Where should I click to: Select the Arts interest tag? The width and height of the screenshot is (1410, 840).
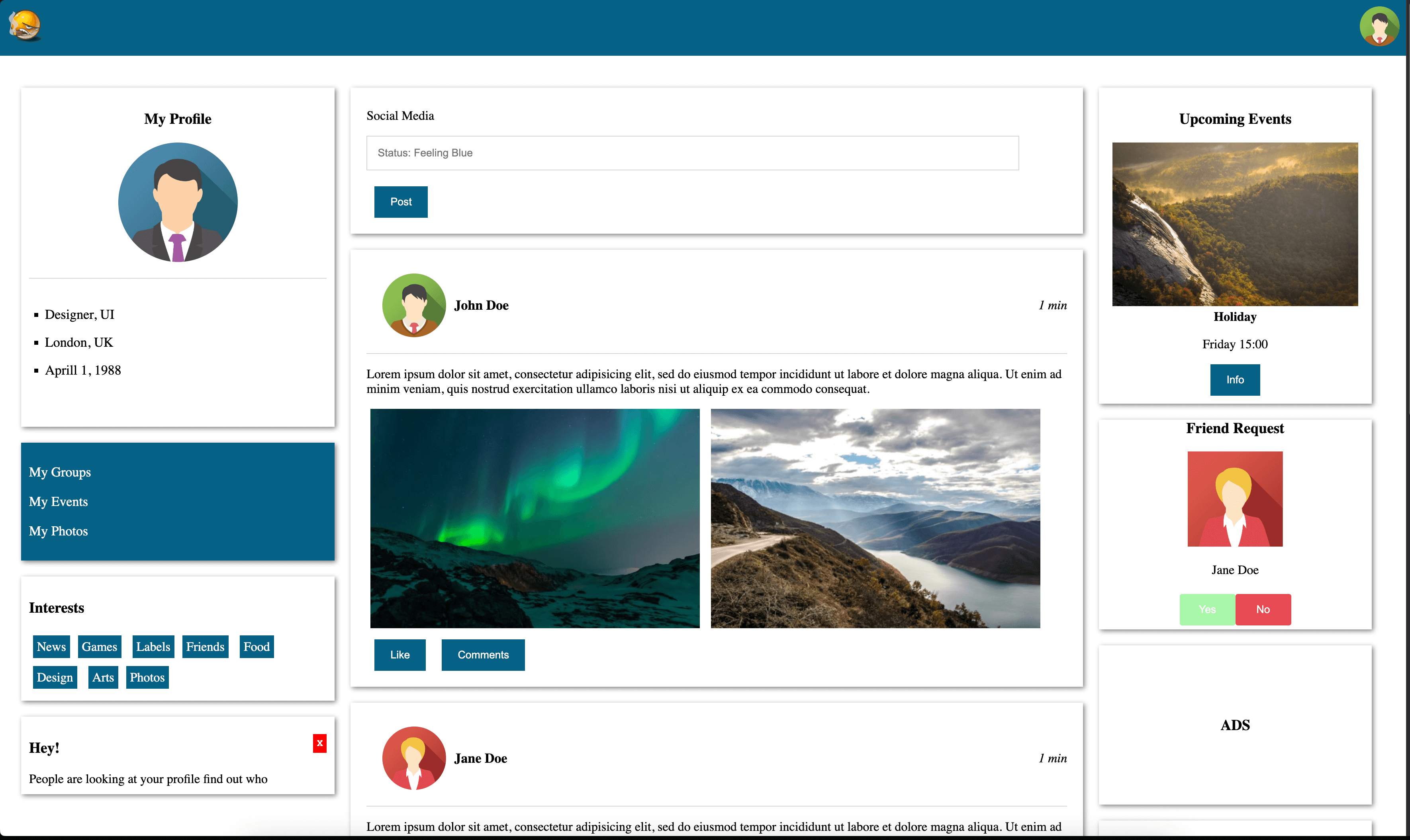pyautogui.click(x=103, y=677)
